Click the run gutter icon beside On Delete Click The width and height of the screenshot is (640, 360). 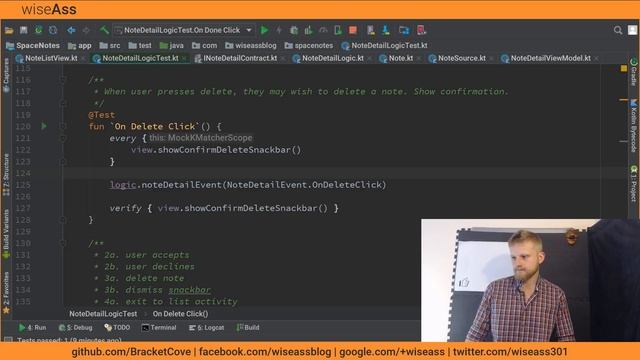[x=44, y=127]
